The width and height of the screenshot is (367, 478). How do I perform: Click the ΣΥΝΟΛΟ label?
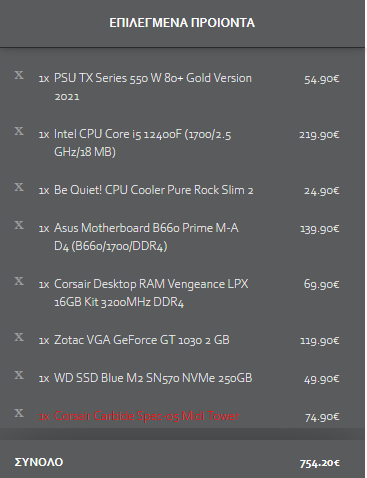39,462
